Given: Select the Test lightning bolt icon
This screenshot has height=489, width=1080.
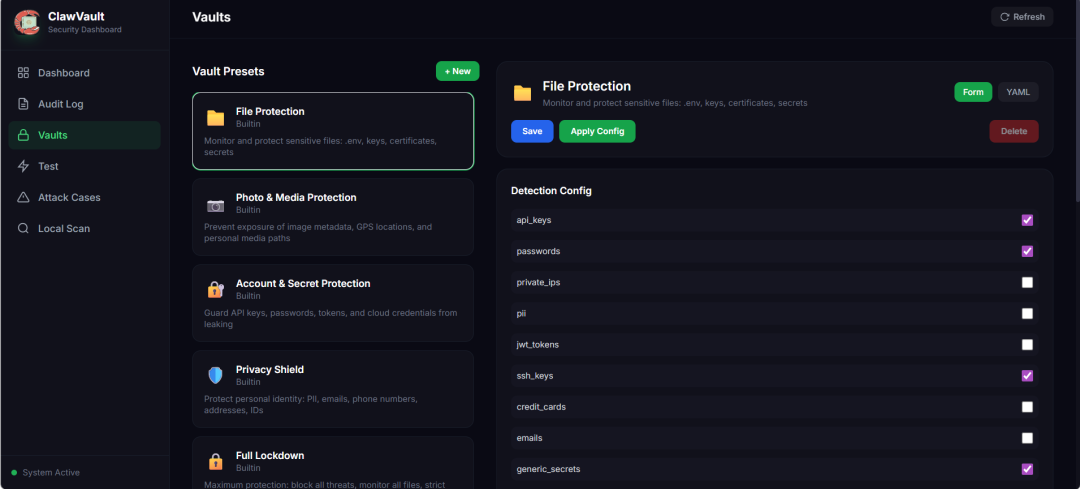Looking at the screenshot, I should [23, 166].
